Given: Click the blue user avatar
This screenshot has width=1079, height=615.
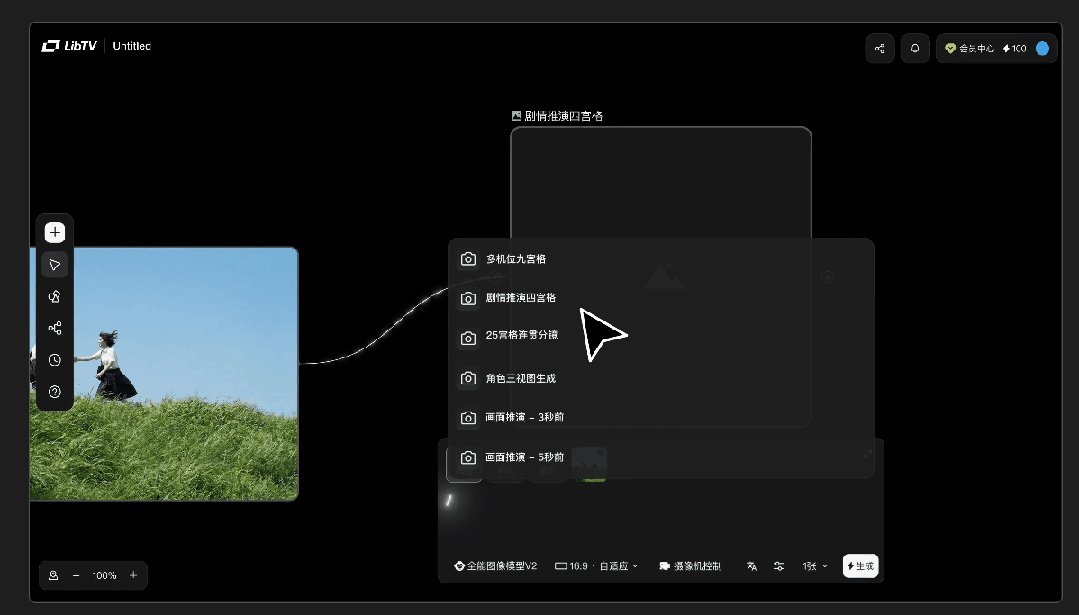Looking at the screenshot, I should 1042,48.
